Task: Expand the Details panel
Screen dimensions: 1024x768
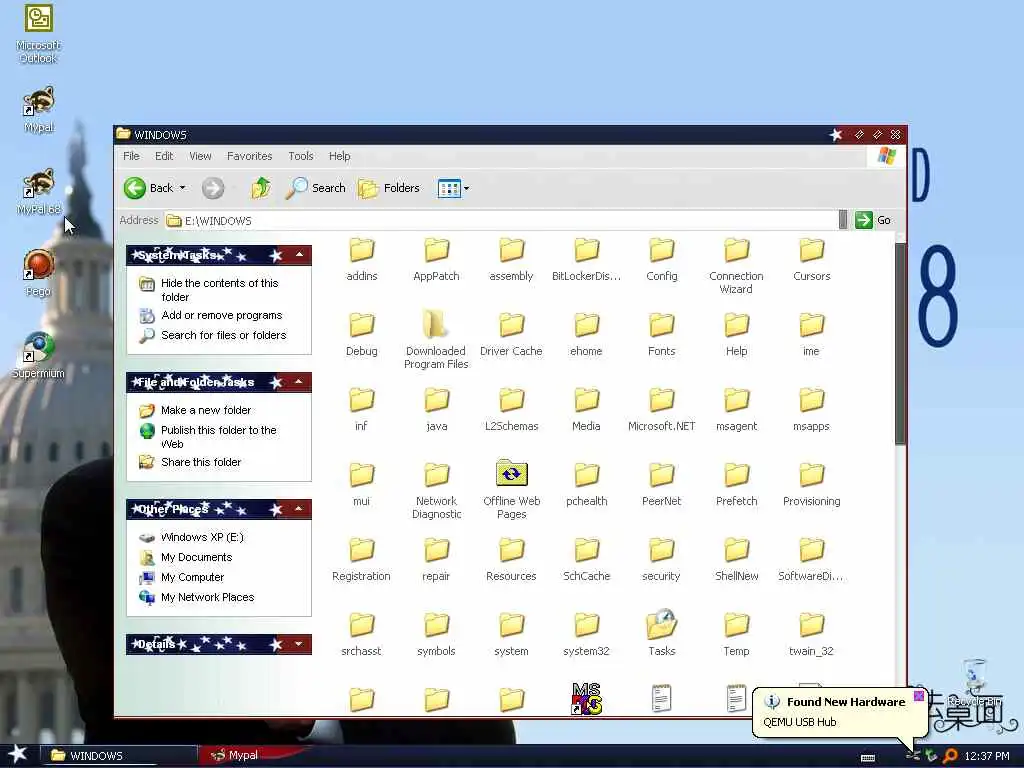Action: 299,644
